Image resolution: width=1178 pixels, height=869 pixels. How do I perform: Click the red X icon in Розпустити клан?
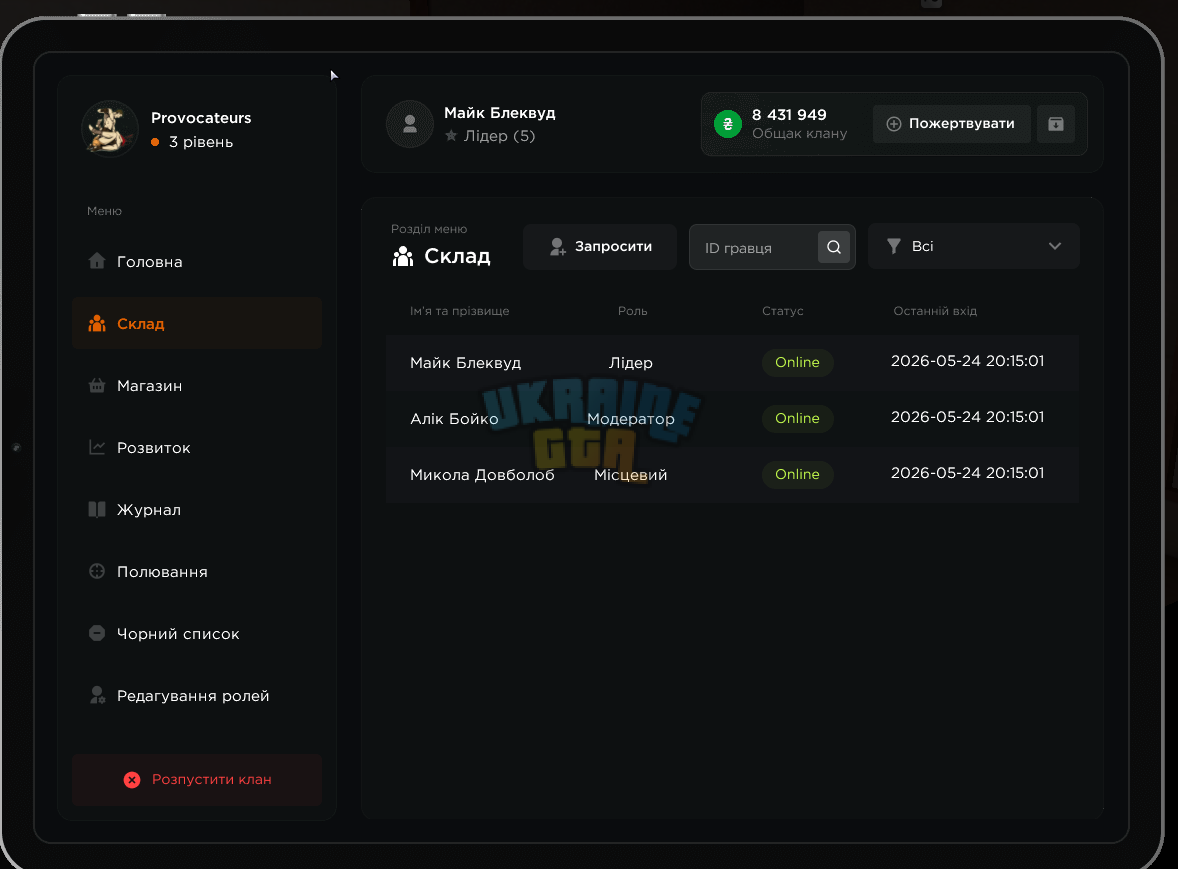click(x=131, y=780)
